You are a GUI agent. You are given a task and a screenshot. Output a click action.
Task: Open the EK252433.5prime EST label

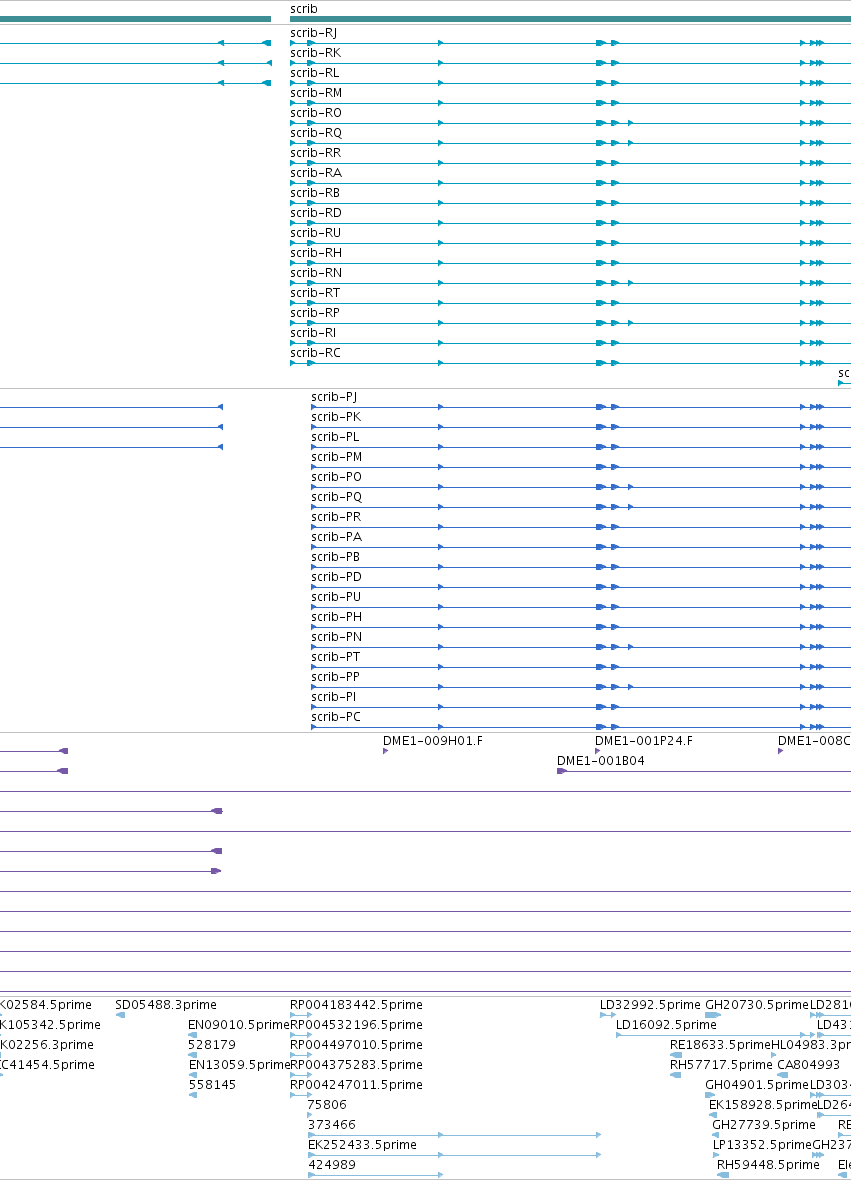click(x=362, y=1145)
